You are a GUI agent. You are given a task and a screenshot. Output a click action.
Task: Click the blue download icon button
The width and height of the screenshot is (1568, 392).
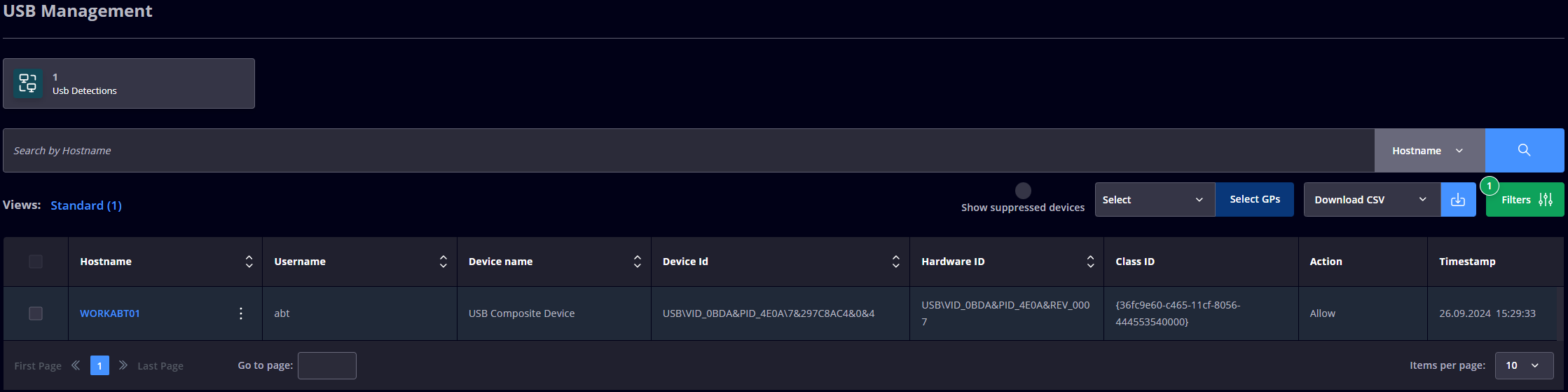tap(1458, 200)
